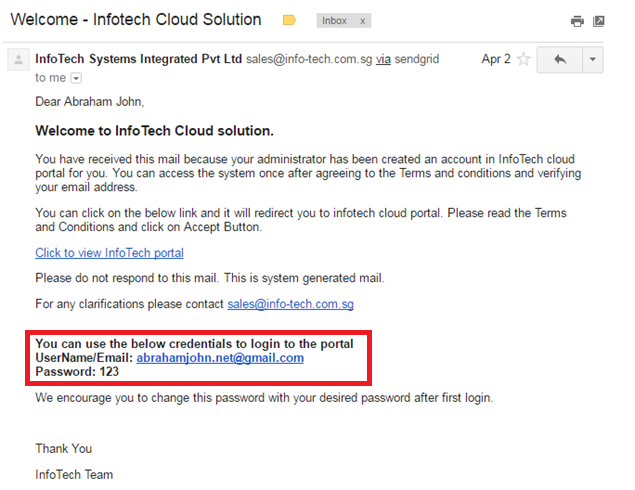
Task: Click the underlined "via" link in the header
Action: [383, 59]
